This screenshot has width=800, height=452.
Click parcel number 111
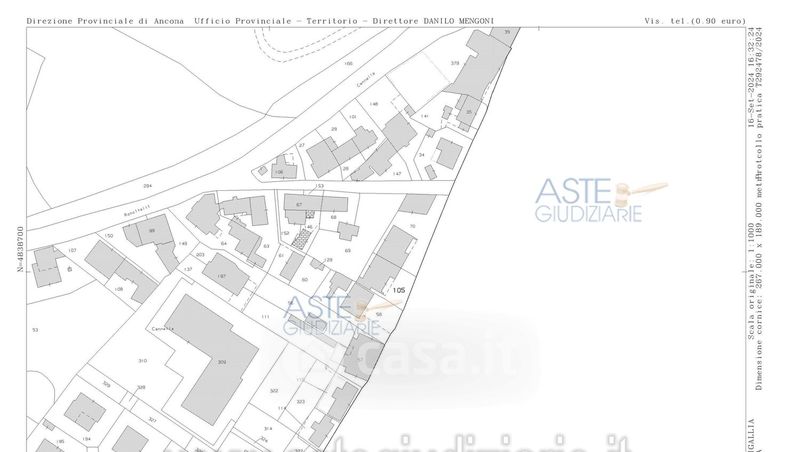[265, 317]
